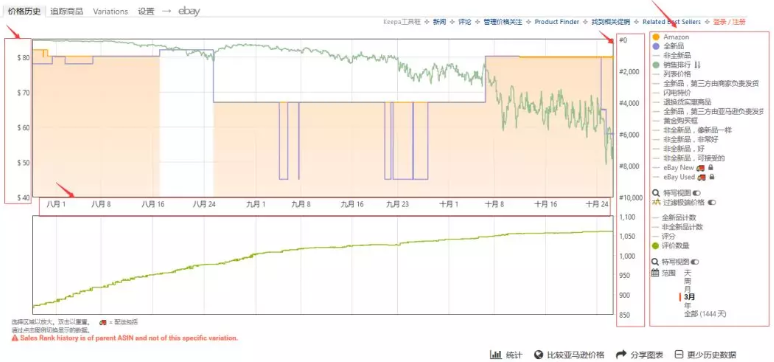Set range to 全部 (1444 天)
The width and height of the screenshot is (774, 362).
pyautogui.click(x=705, y=314)
